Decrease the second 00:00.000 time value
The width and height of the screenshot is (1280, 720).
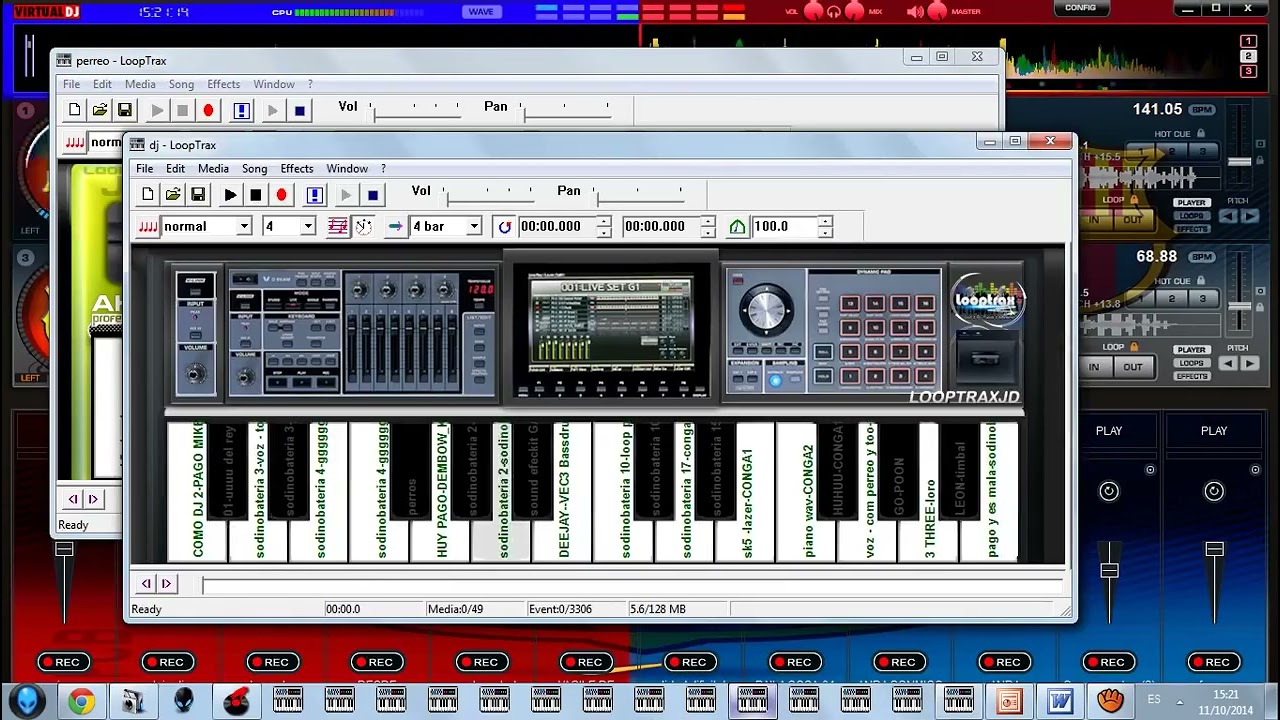[708, 232]
